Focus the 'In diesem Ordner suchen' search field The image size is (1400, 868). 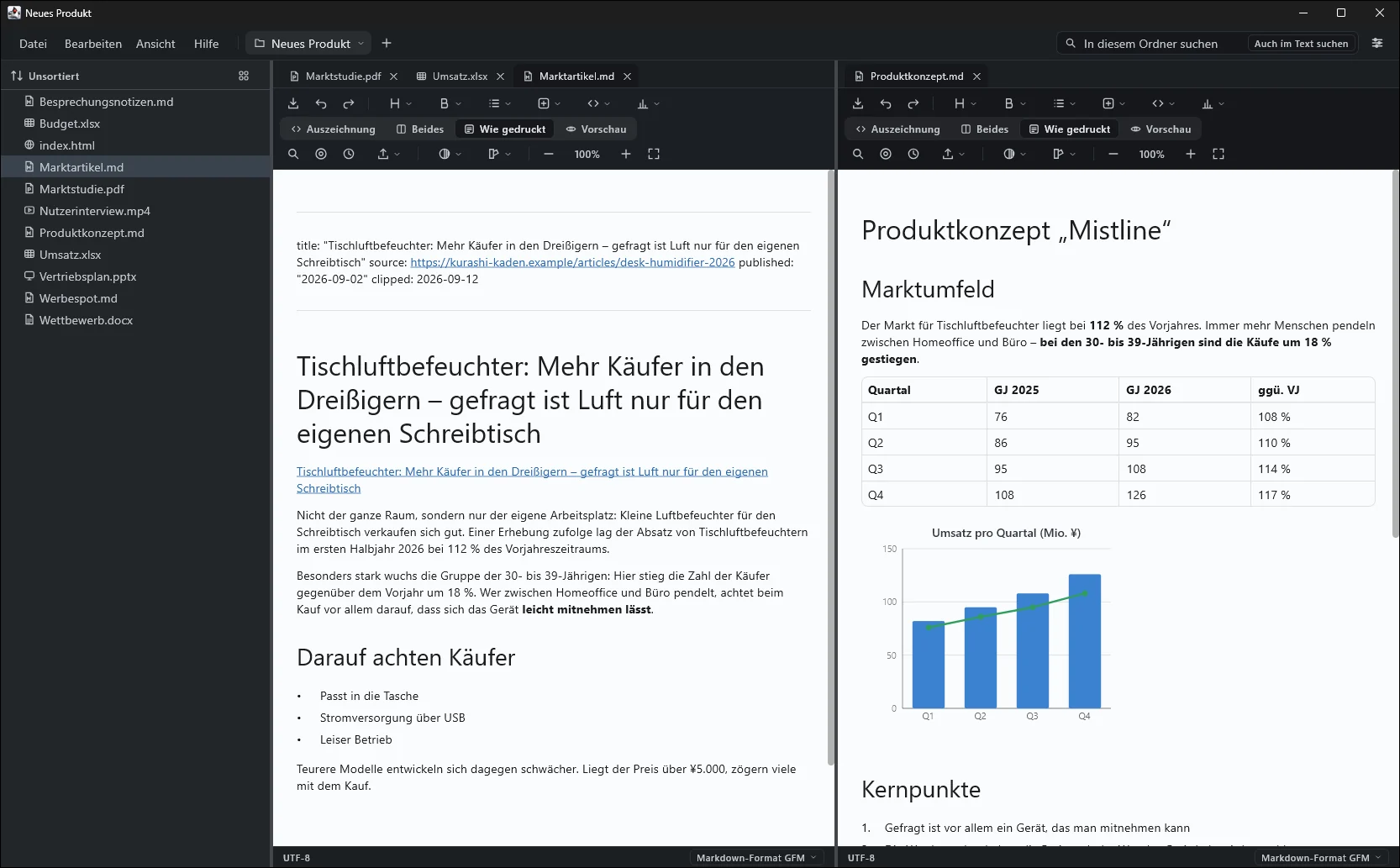tap(1150, 44)
